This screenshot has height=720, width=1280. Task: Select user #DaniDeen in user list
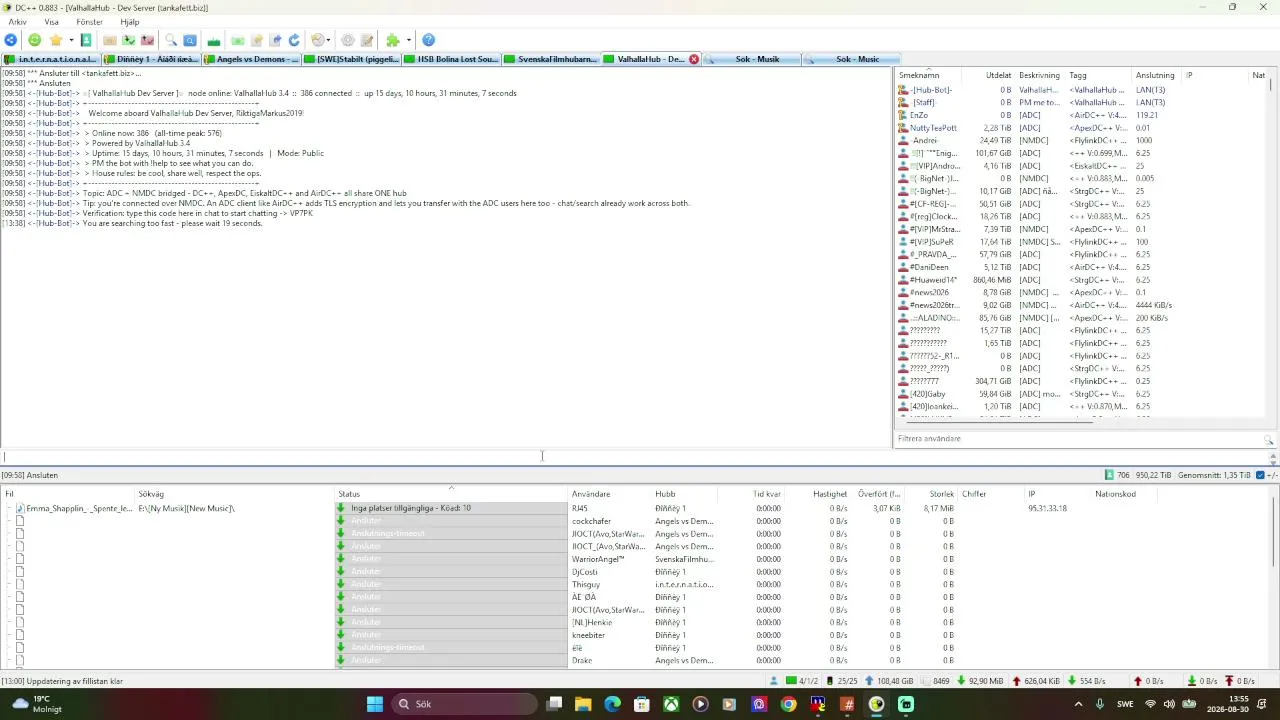point(929,267)
